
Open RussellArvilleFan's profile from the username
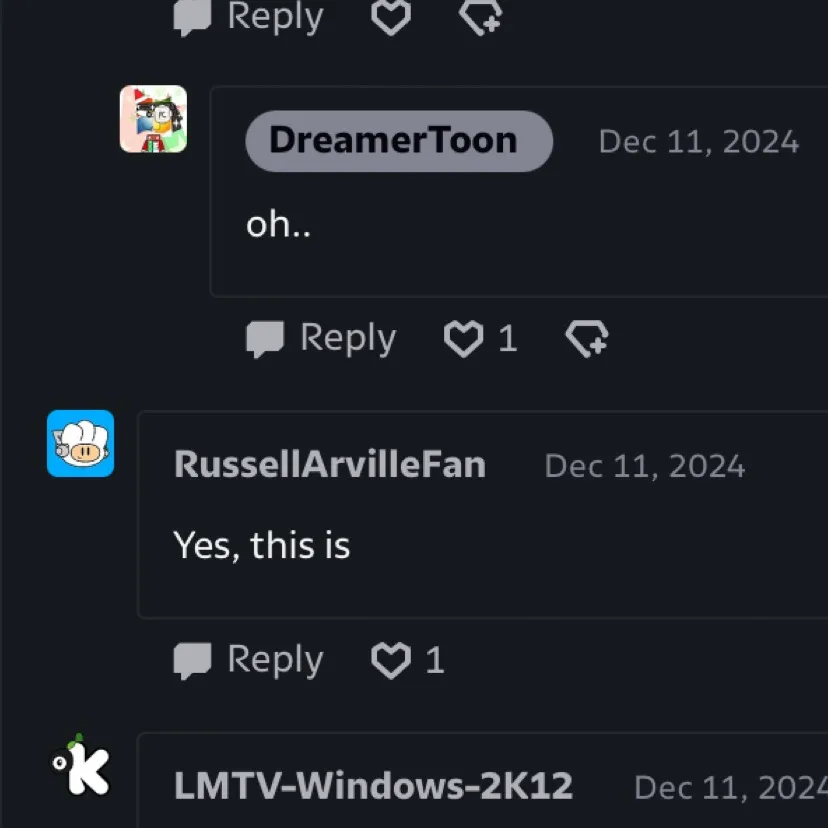pos(330,465)
